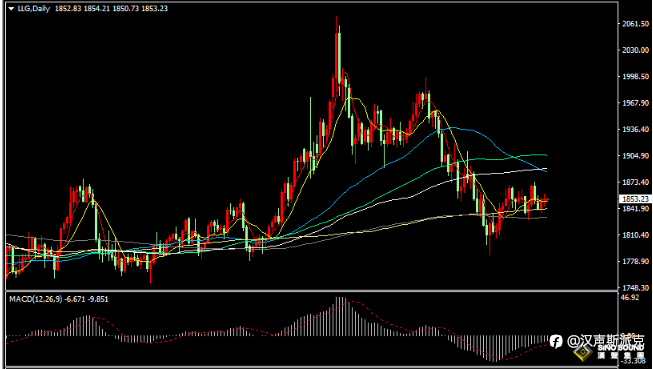The width and height of the screenshot is (653, 369).
Task: Select the 1748.30 price axis label
Action: 636,288
